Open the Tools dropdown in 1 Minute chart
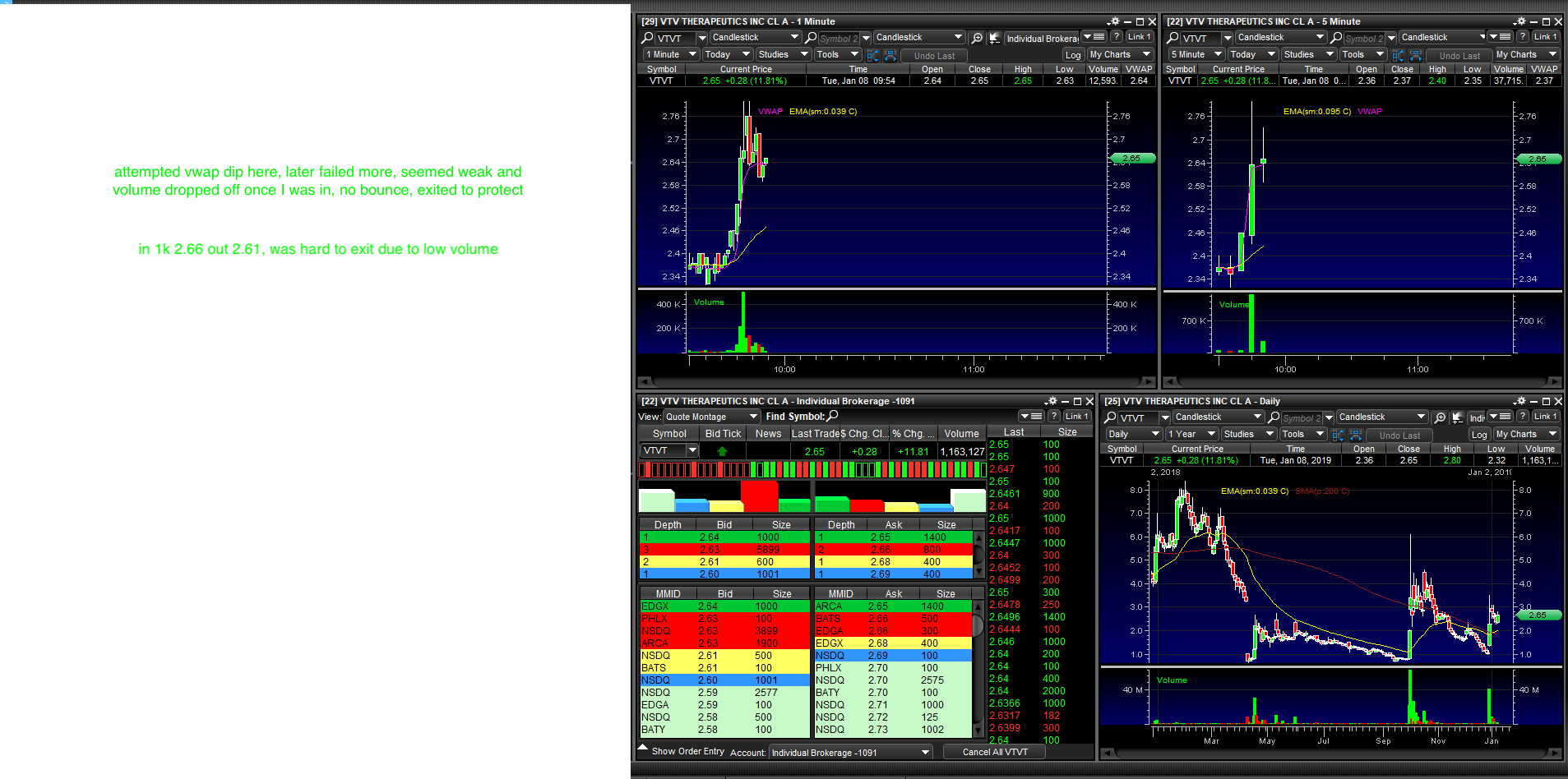The width and height of the screenshot is (1568, 779). (x=837, y=55)
